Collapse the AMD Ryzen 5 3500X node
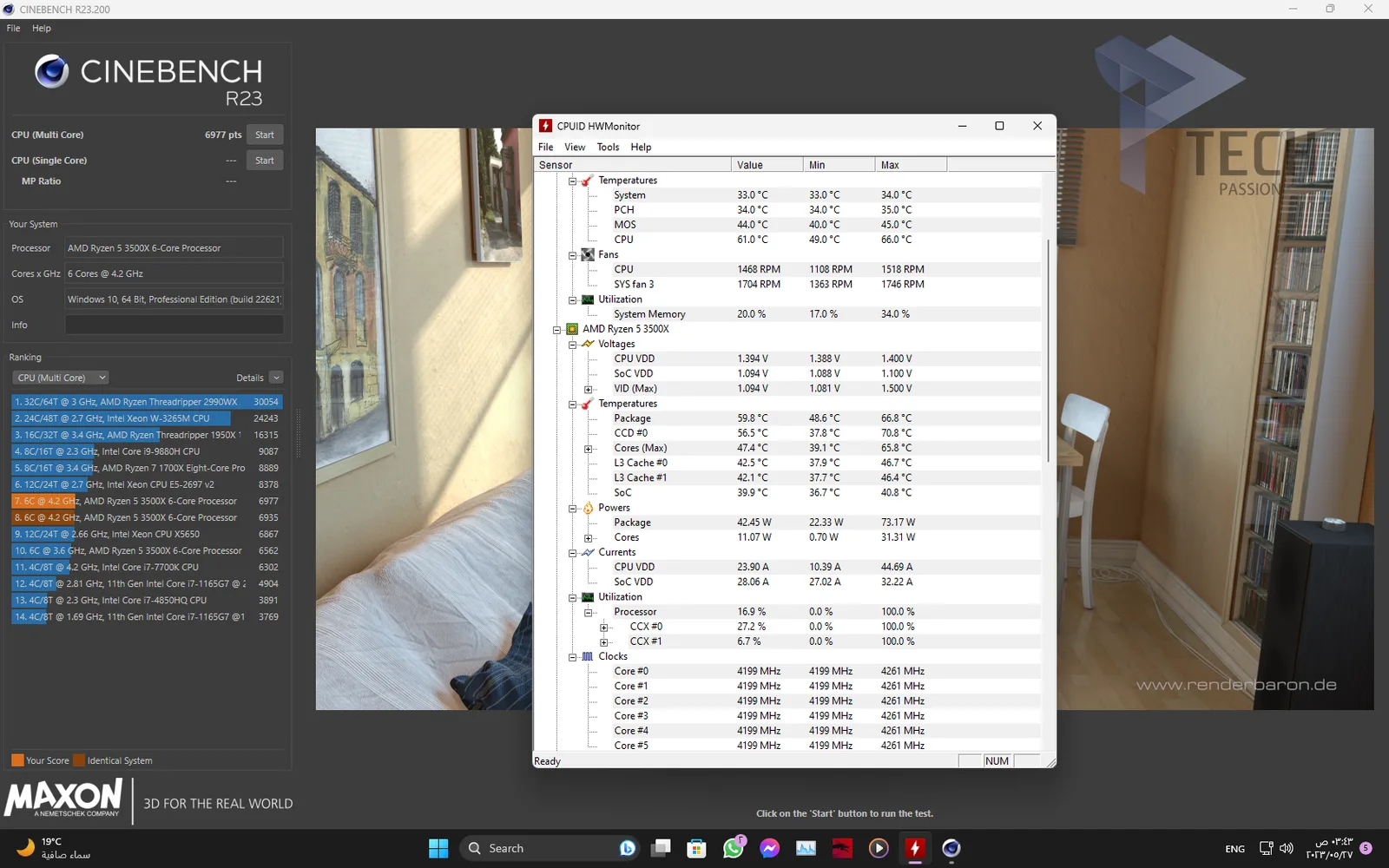The height and width of the screenshot is (868, 1389). (x=556, y=330)
